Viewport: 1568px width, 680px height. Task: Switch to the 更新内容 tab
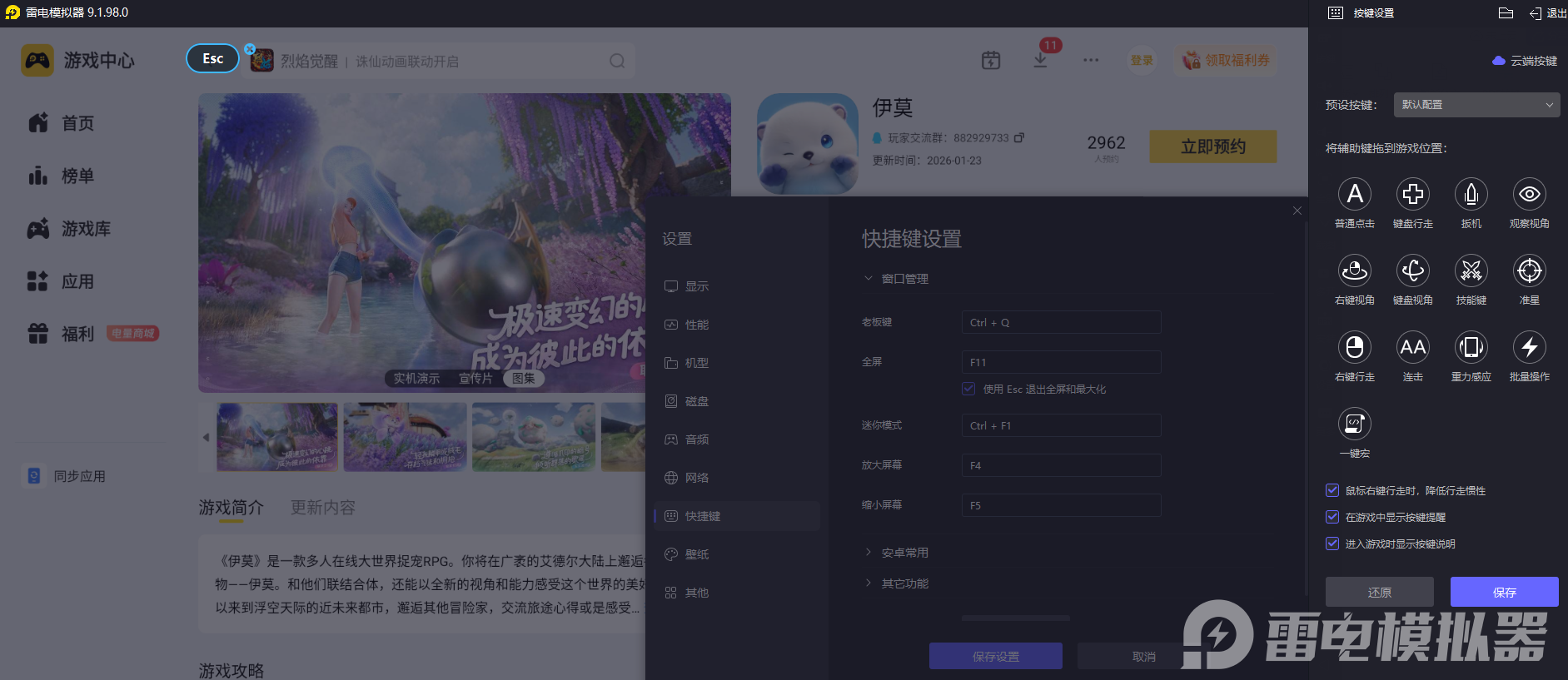tap(323, 507)
